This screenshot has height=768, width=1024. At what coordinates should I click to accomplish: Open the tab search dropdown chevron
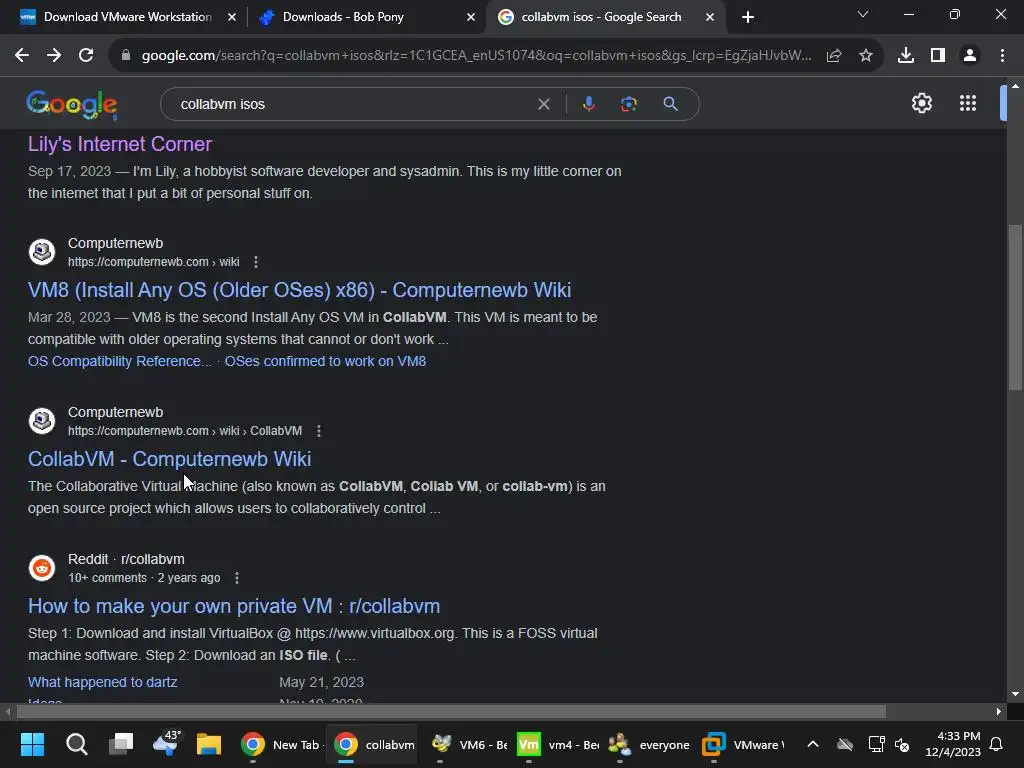click(863, 14)
